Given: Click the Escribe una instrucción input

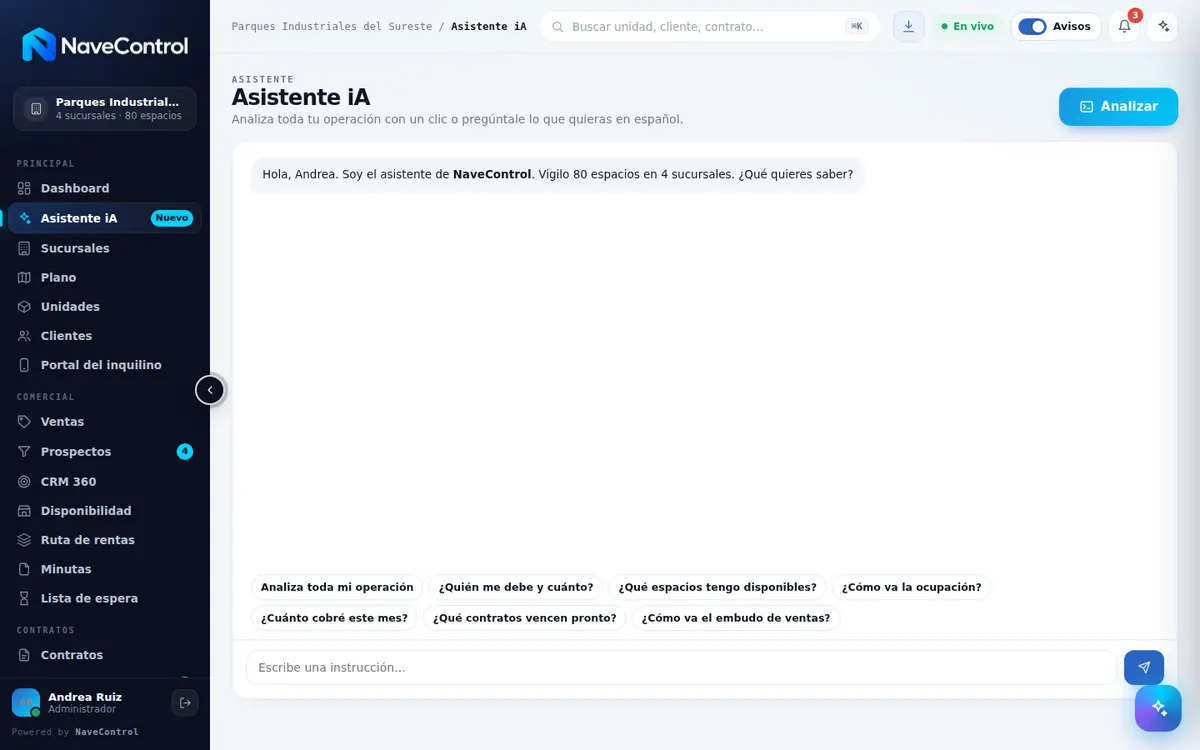Looking at the screenshot, I should pyautogui.click(x=681, y=668).
